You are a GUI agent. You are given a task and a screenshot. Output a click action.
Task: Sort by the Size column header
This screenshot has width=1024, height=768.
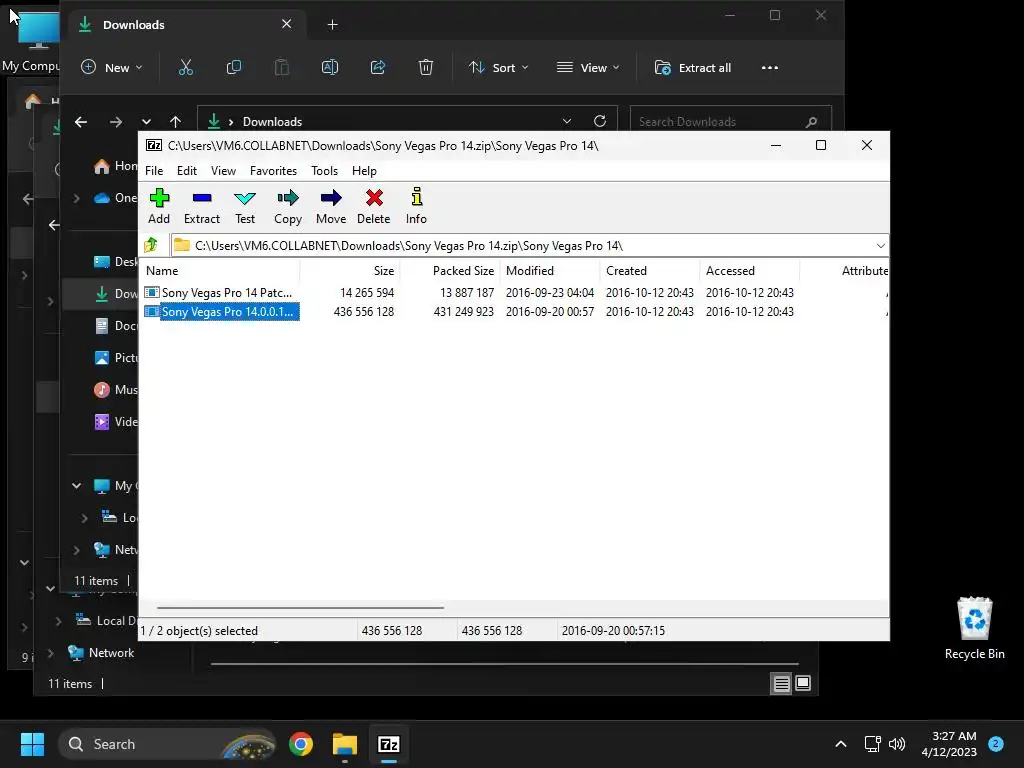pyautogui.click(x=350, y=270)
